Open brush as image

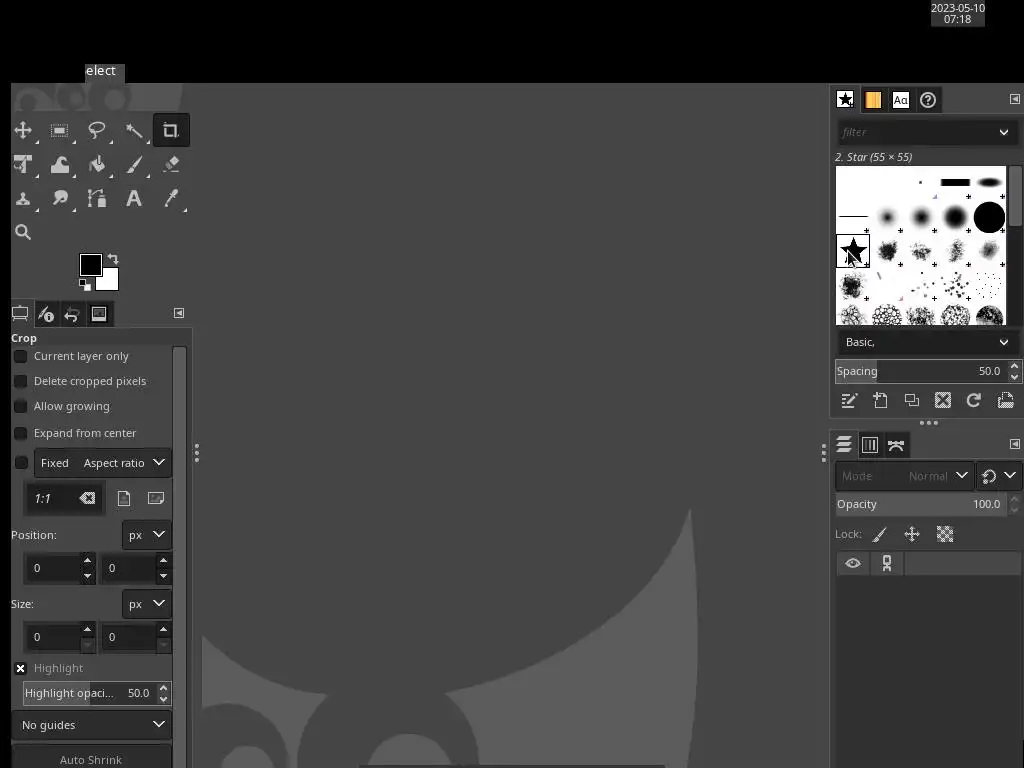(1006, 400)
